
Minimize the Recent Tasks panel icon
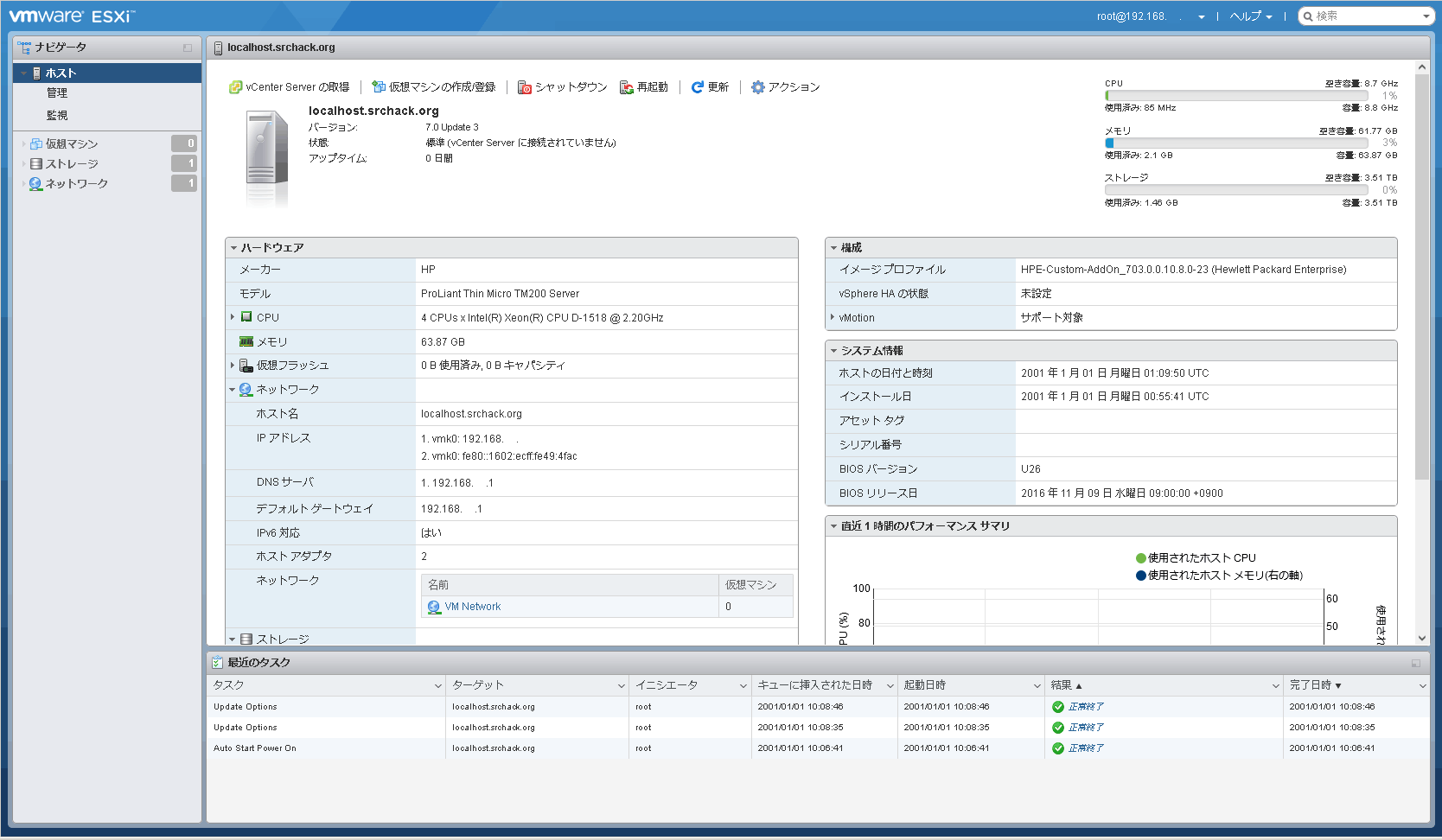tap(1416, 664)
